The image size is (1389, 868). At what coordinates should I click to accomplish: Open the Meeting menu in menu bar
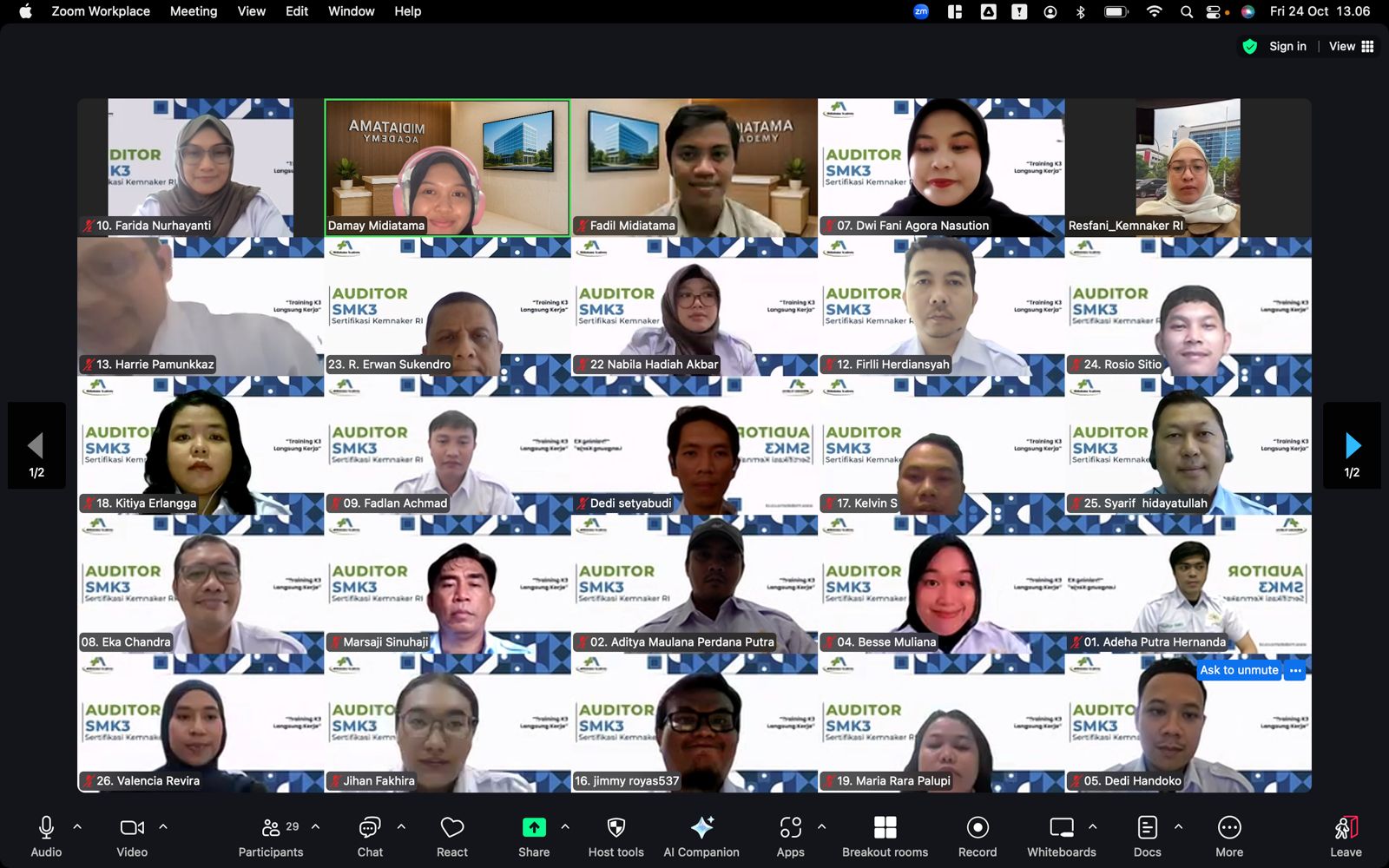[x=194, y=11]
